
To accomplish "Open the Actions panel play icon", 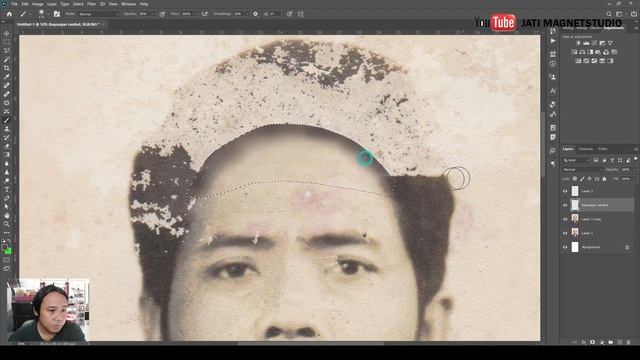I will (x=553, y=41).
